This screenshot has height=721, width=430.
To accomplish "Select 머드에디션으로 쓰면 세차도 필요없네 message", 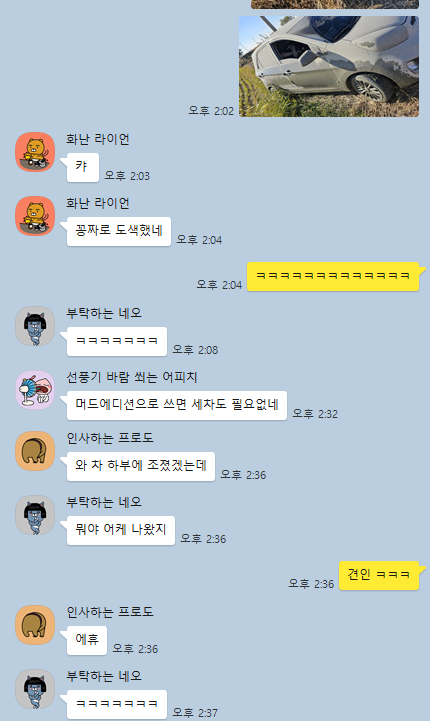I will (x=177, y=406).
